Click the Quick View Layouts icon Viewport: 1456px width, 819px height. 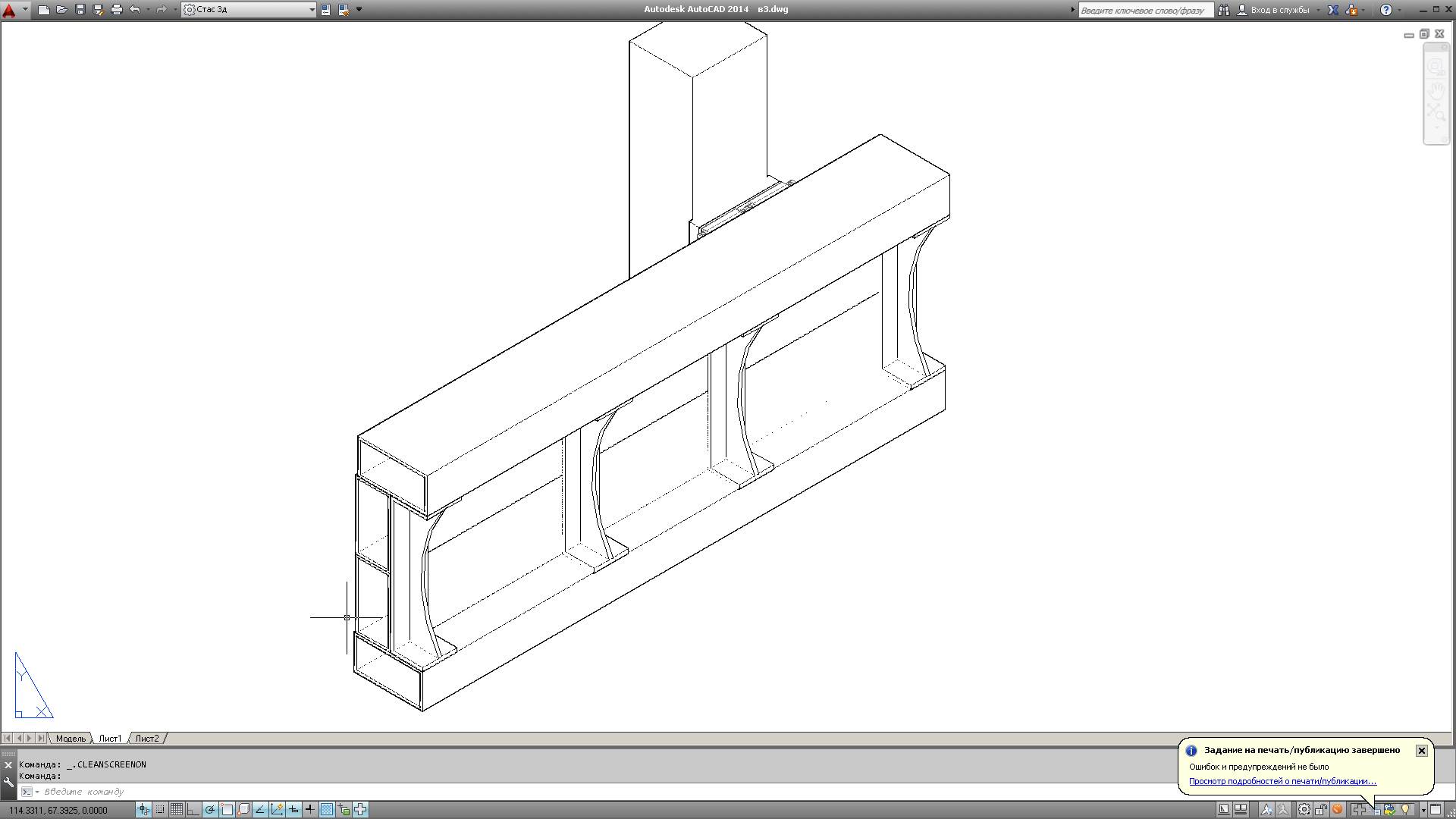click(x=1241, y=809)
